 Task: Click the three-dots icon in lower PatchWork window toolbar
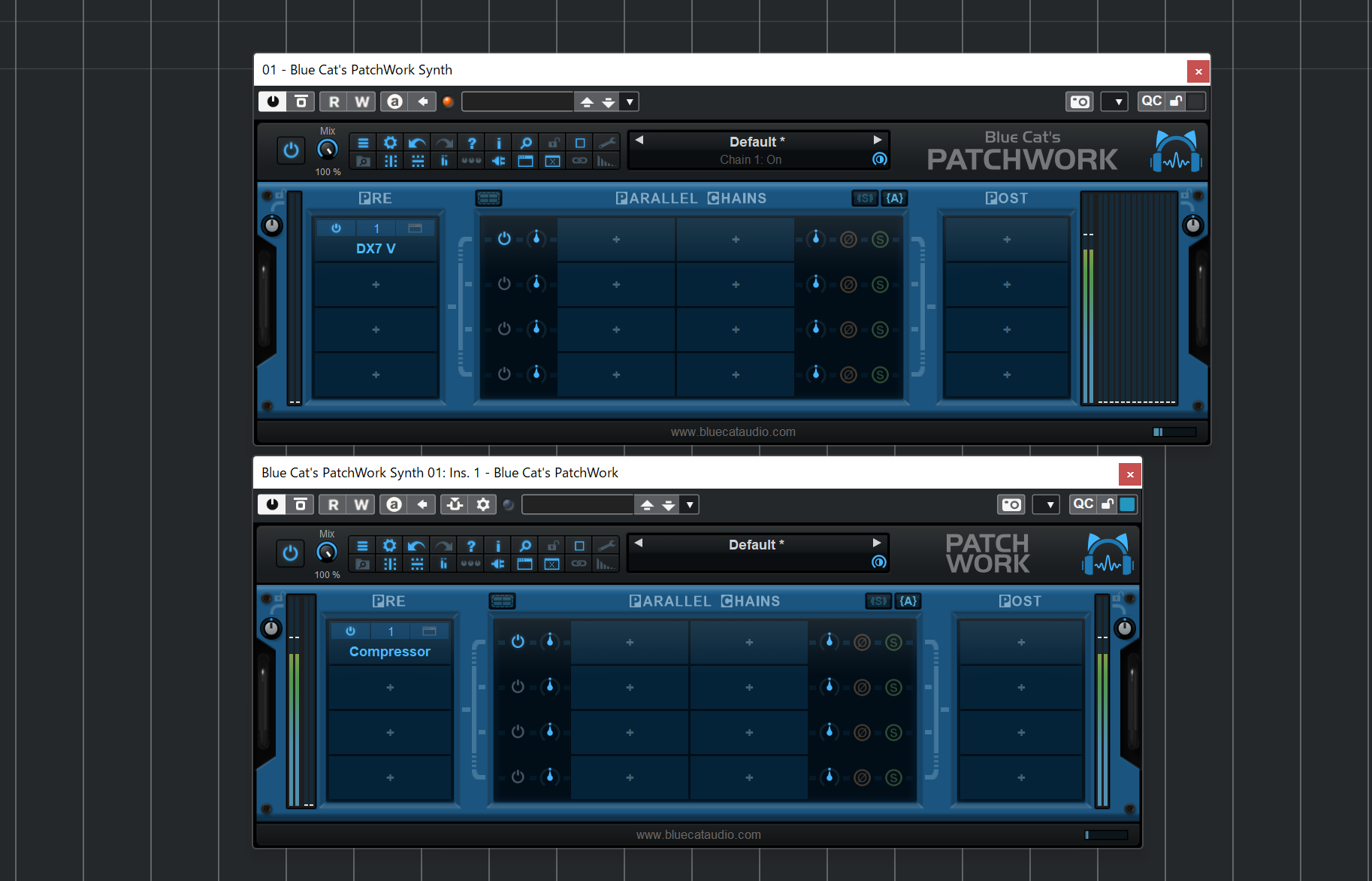[470, 564]
